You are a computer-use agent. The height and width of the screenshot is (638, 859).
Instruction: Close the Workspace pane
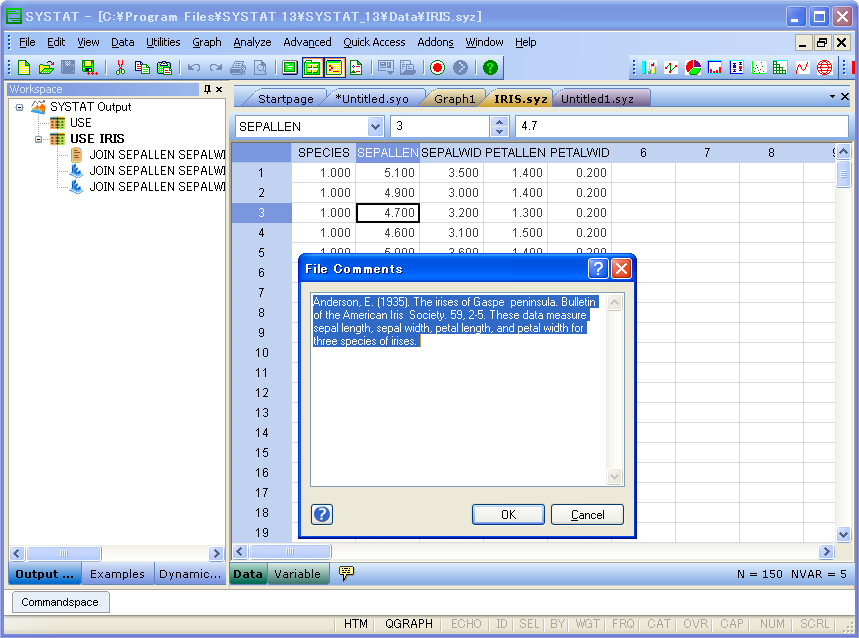pyautogui.click(x=219, y=89)
